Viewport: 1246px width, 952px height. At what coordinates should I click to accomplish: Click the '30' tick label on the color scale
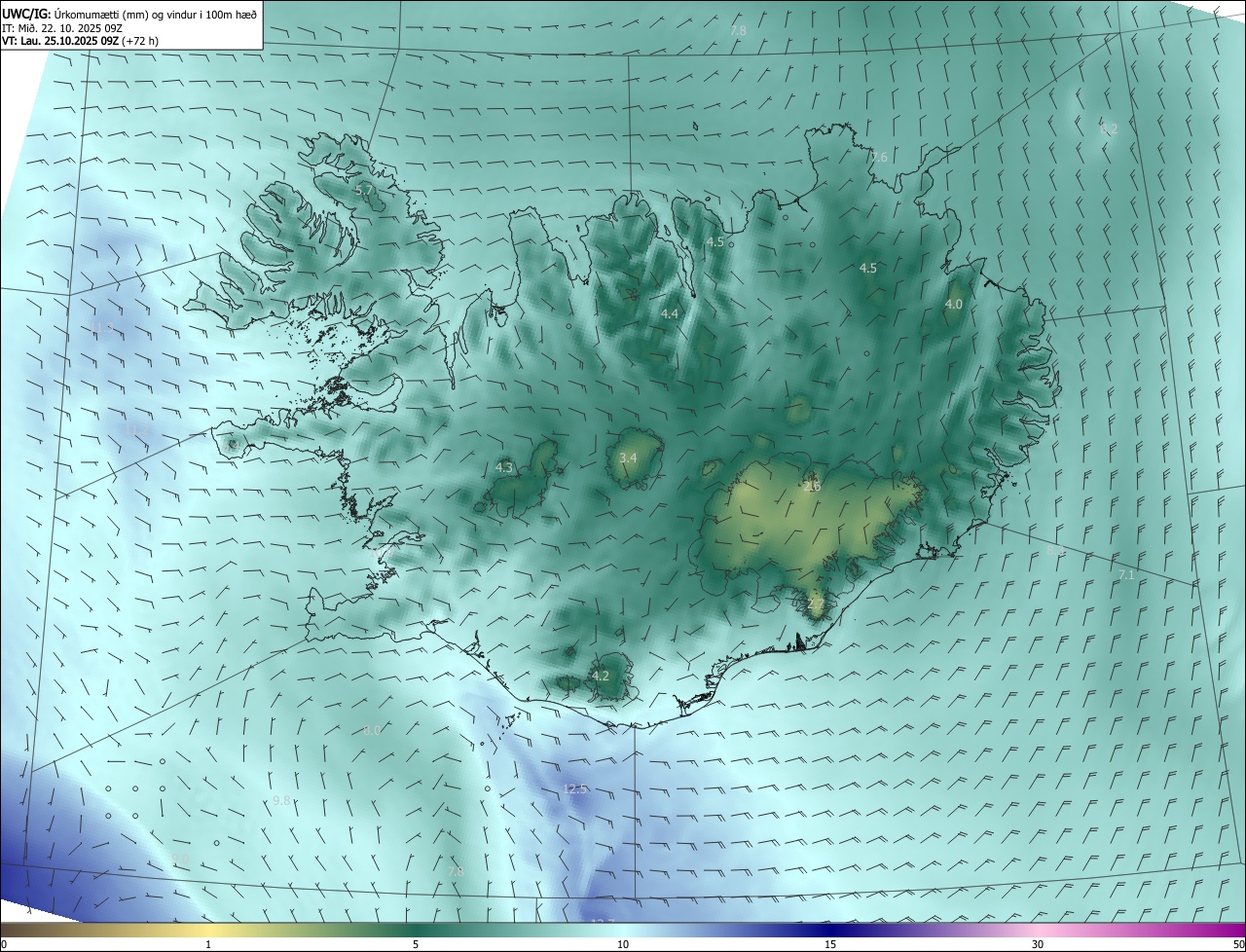click(x=1038, y=944)
